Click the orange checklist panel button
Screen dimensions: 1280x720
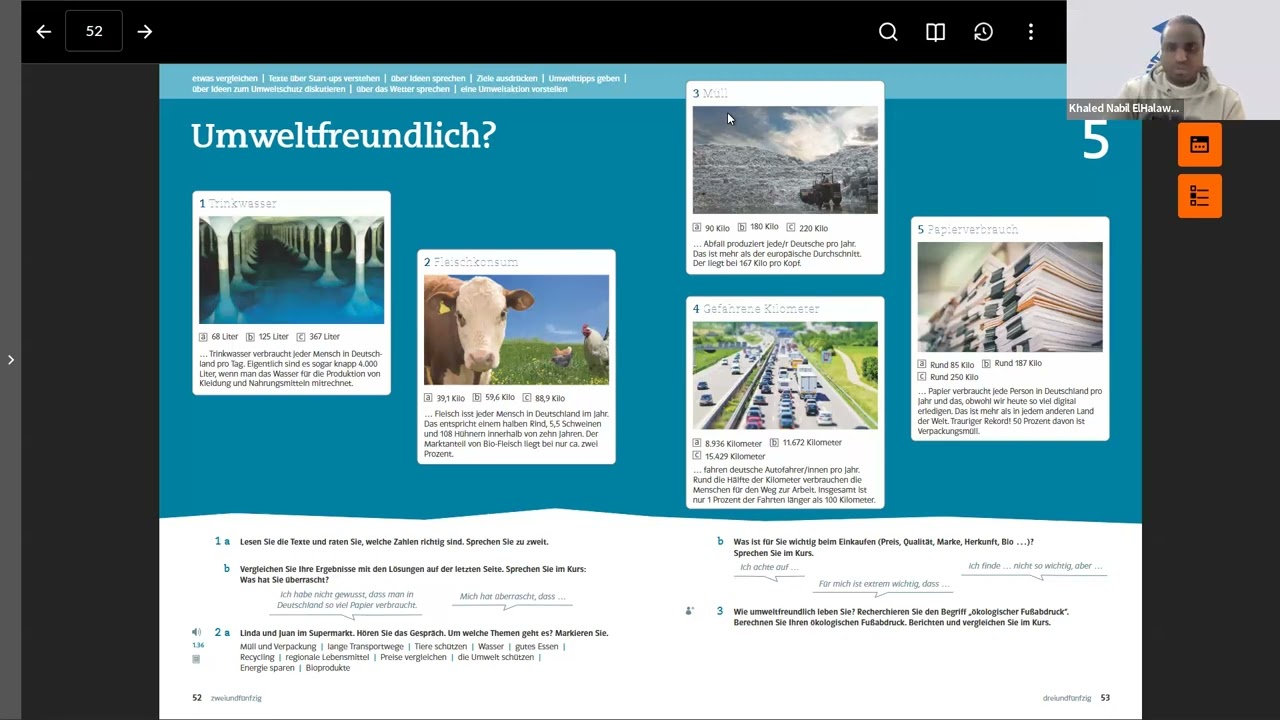click(1199, 195)
